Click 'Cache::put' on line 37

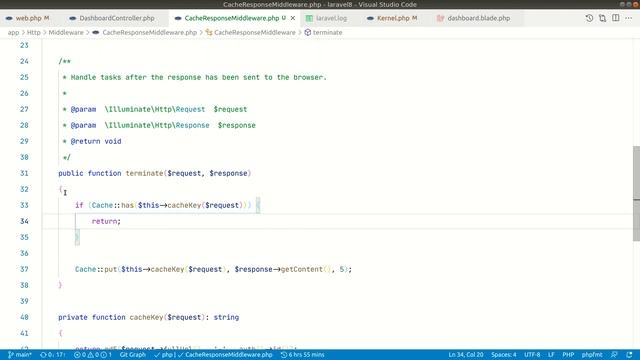(x=96, y=269)
